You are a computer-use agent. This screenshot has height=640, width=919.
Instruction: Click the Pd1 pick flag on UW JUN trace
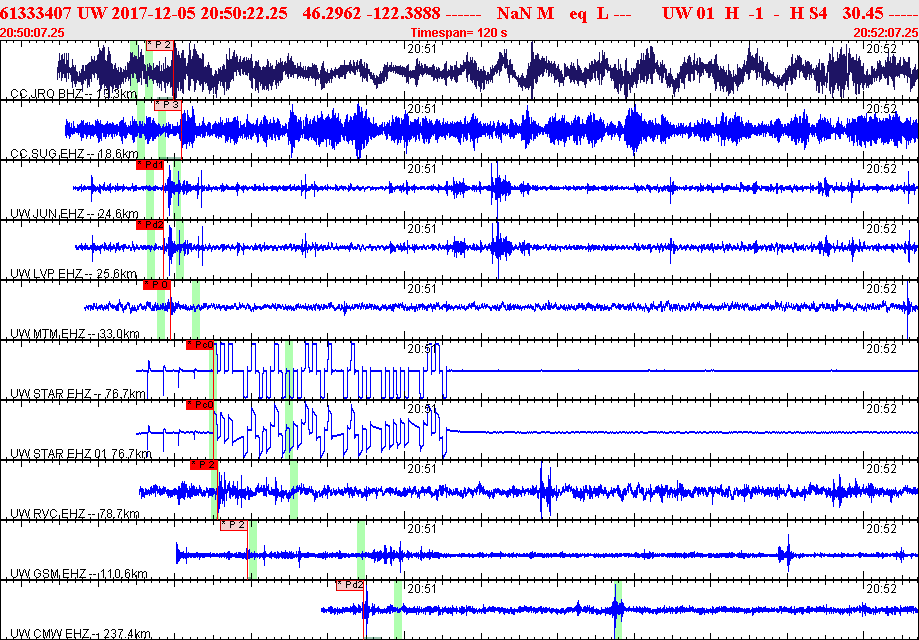149,165
